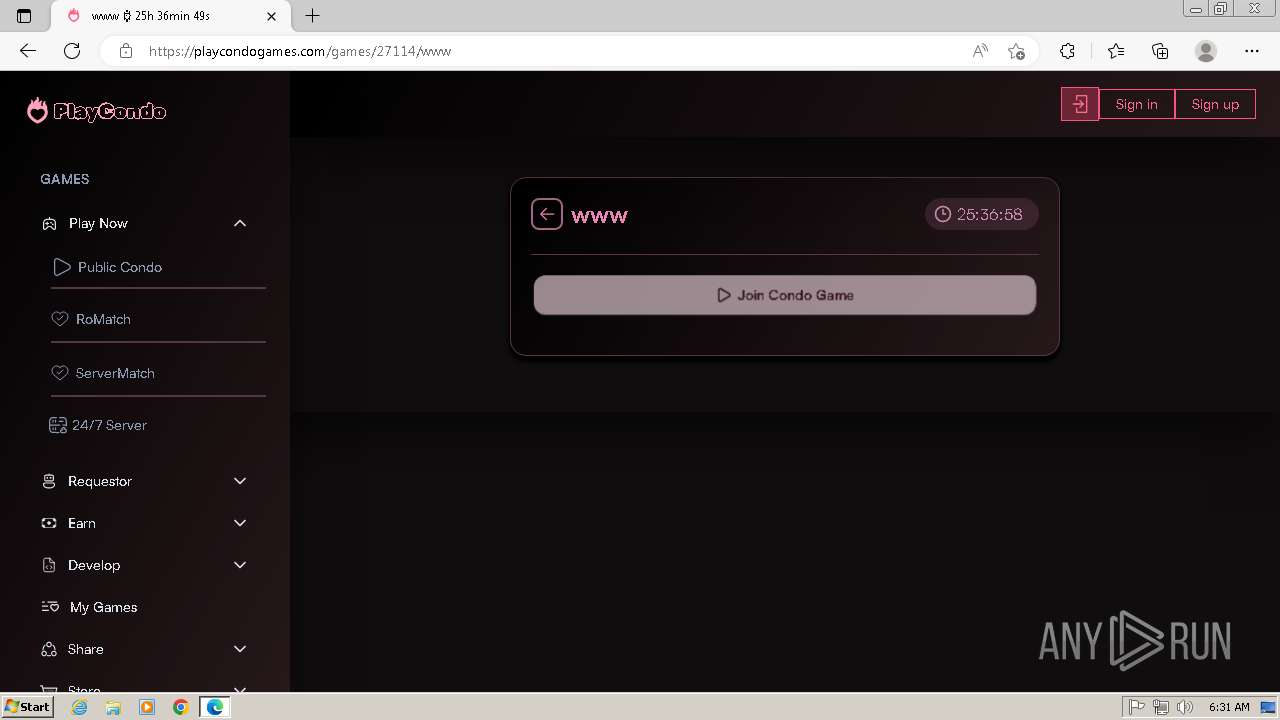Click the login arrow icon button
The height and width of the screenshot is (720, 1280).
(1080, 104)
